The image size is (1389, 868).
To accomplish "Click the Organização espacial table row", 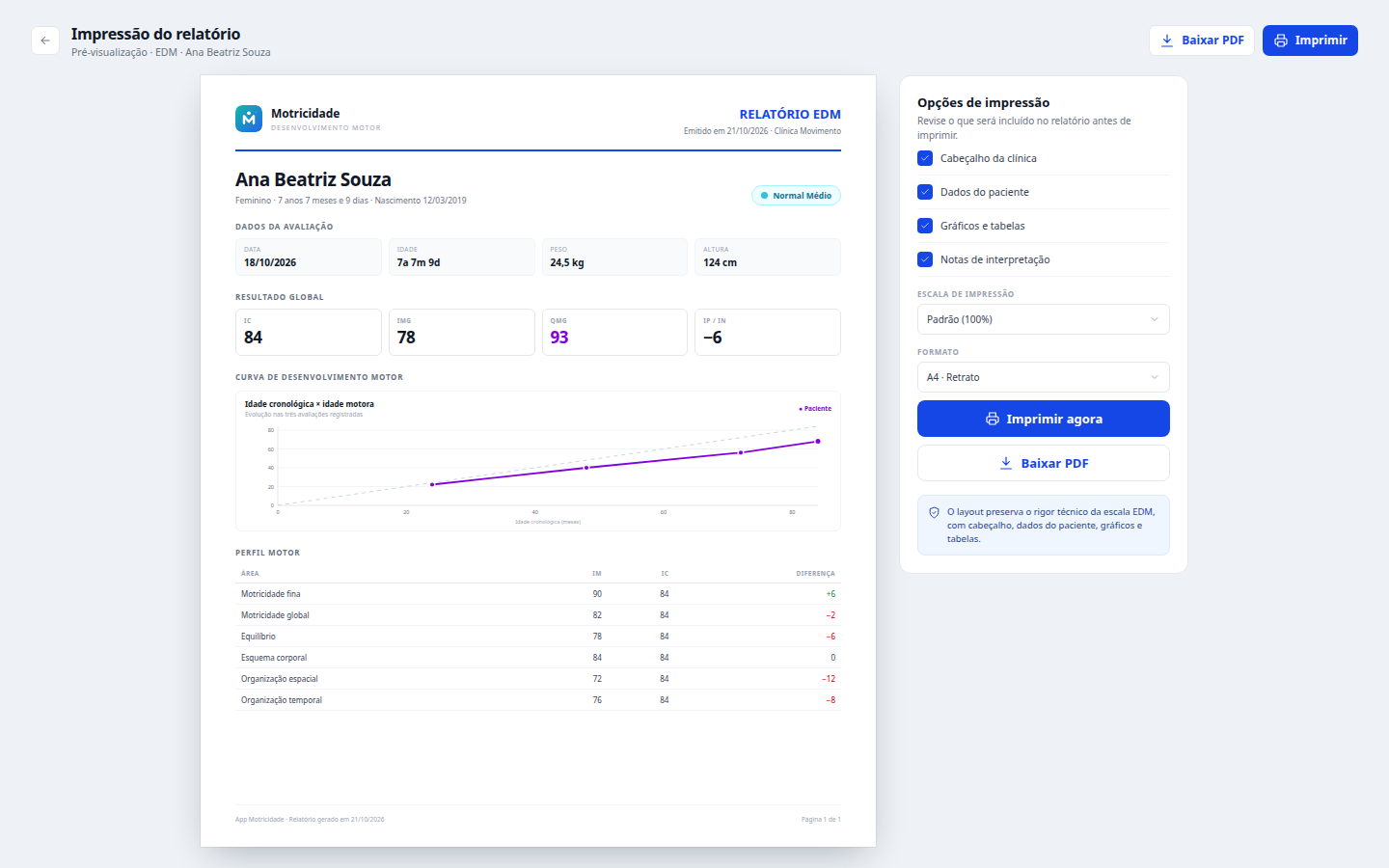I will (538, 679).
